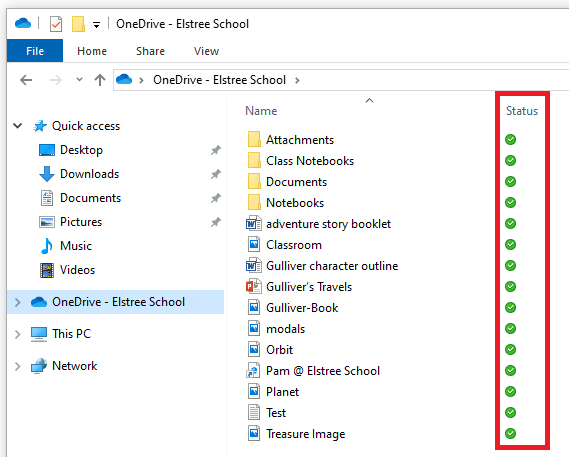The height and width of the screenshot is (457, 569).
Task: Open the Quick Access Toolbar dropdown arrow
Action: (x=96, y=25)
